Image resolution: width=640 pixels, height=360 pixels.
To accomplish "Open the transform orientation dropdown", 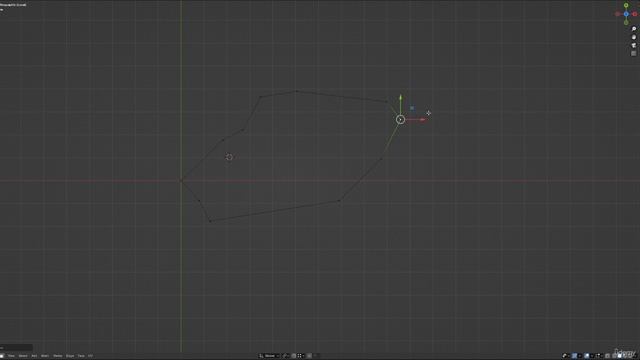I will click(x=269, y=356).
